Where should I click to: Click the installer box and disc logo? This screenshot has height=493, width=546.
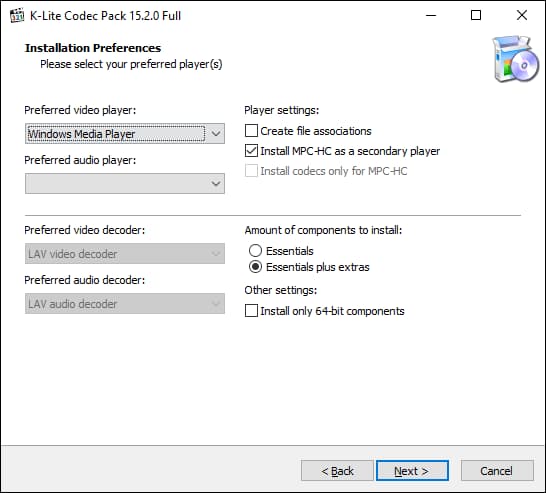coord(516,59)
